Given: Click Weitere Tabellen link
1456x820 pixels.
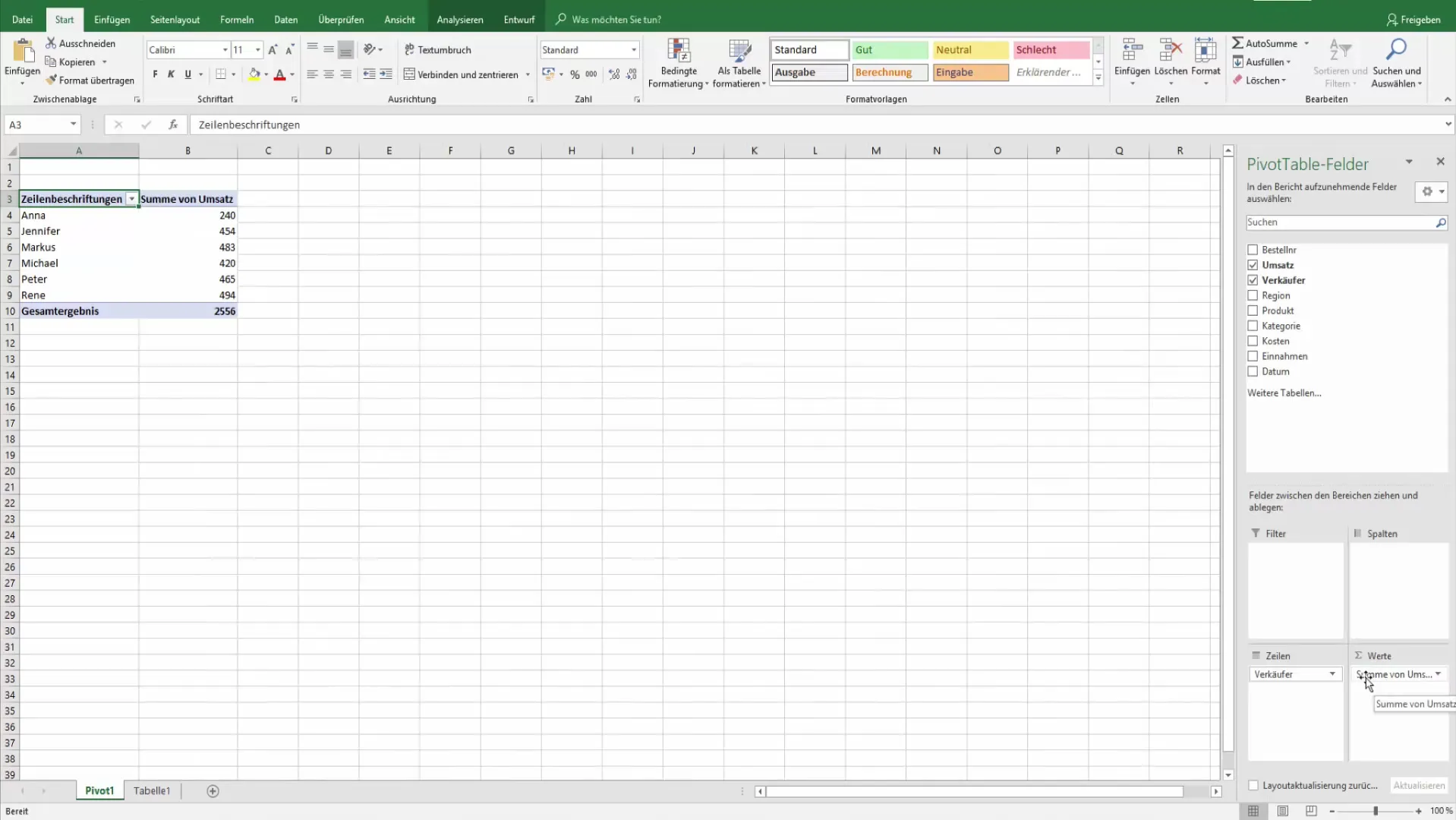Looking at the screenshot, I should 1284,393.
